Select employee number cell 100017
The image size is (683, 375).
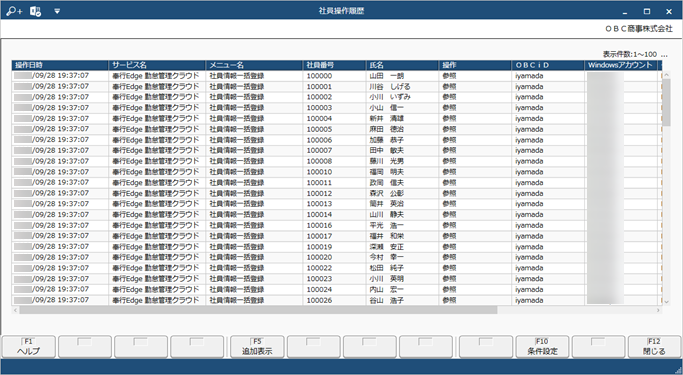(x=334, y=236)
